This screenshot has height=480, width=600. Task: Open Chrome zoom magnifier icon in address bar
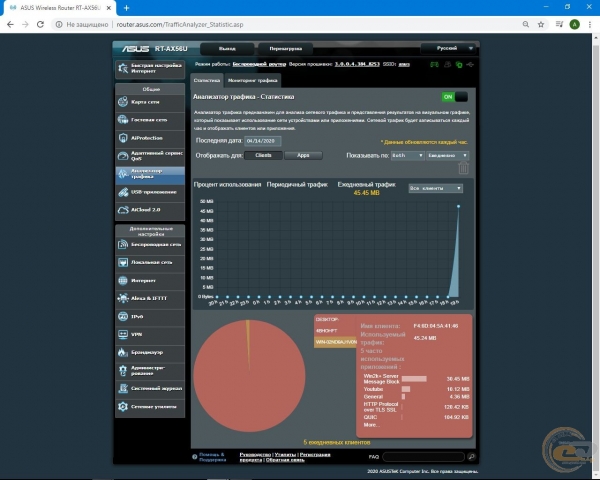coord(526,24)
